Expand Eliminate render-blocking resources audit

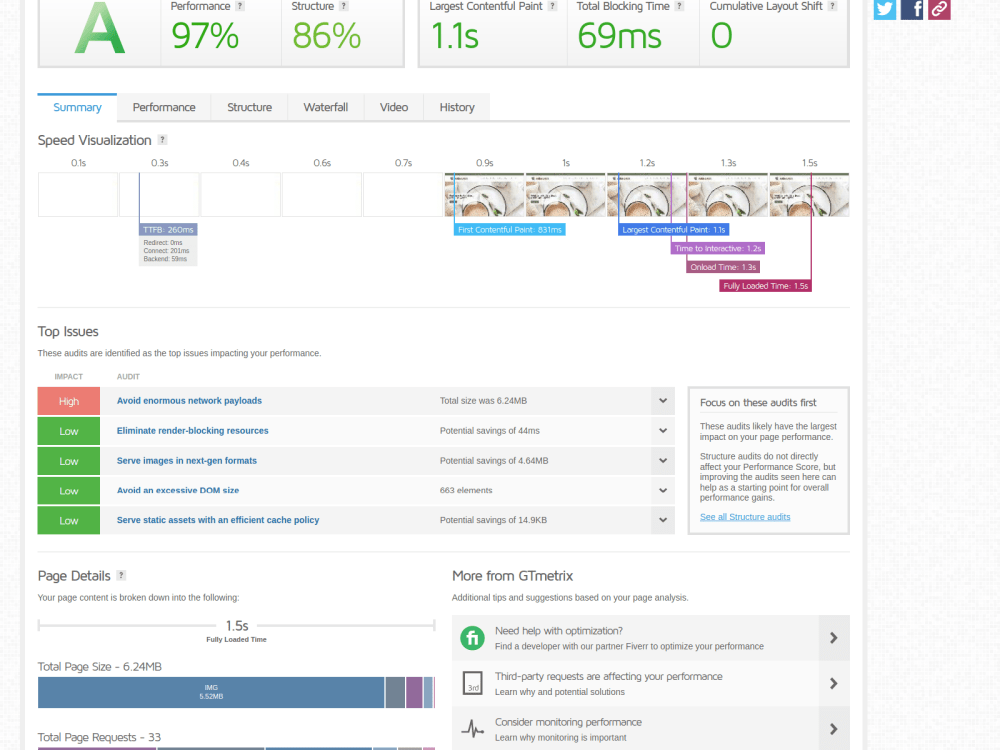pos(663,430)
